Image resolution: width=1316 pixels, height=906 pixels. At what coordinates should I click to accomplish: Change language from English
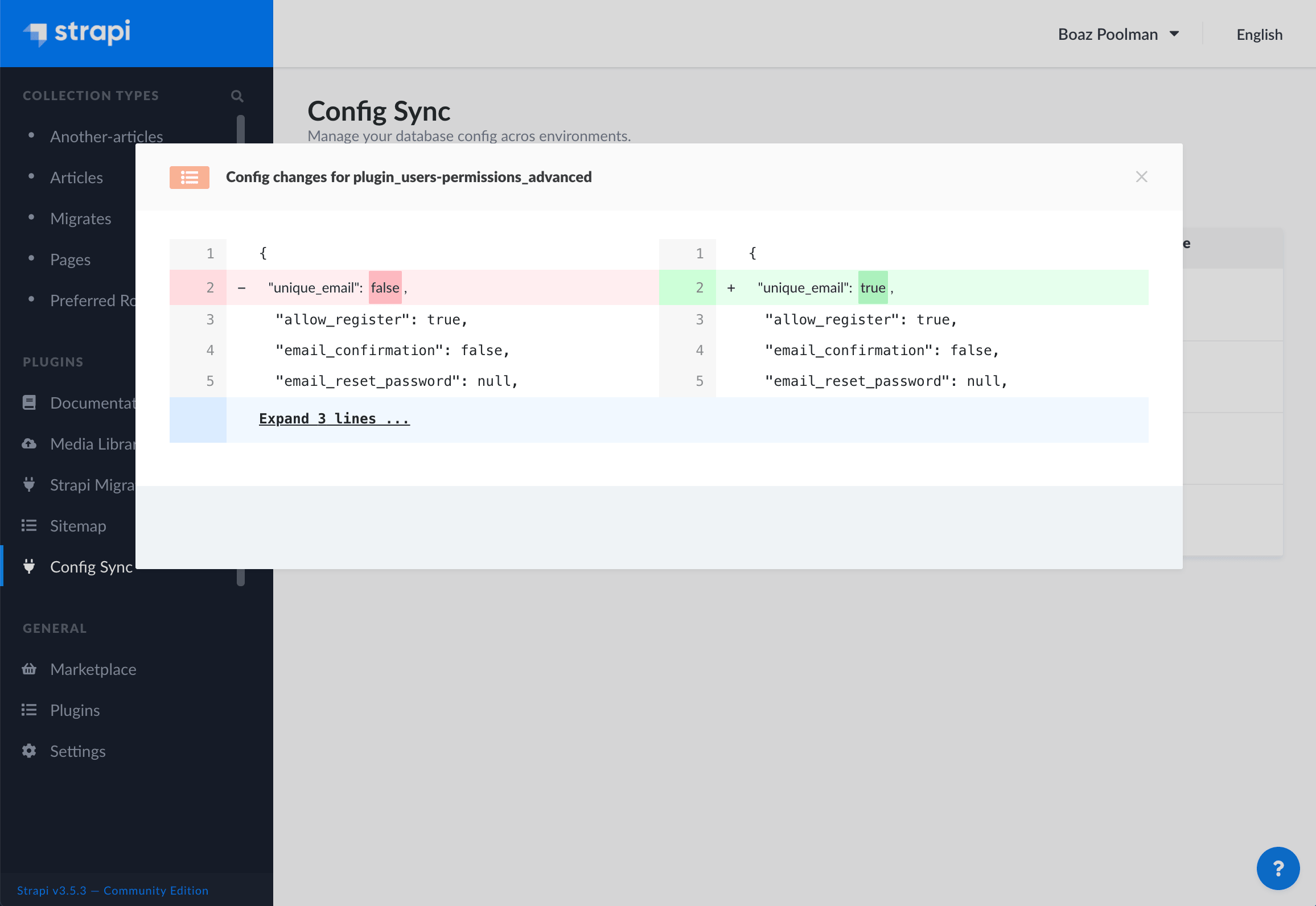coord(1259,35)
